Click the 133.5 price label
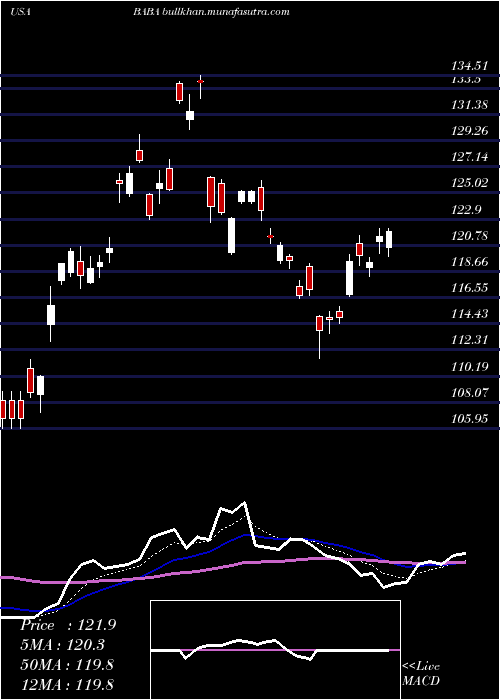This screenshot has width=500, height=700. click(x=466, y=79)
